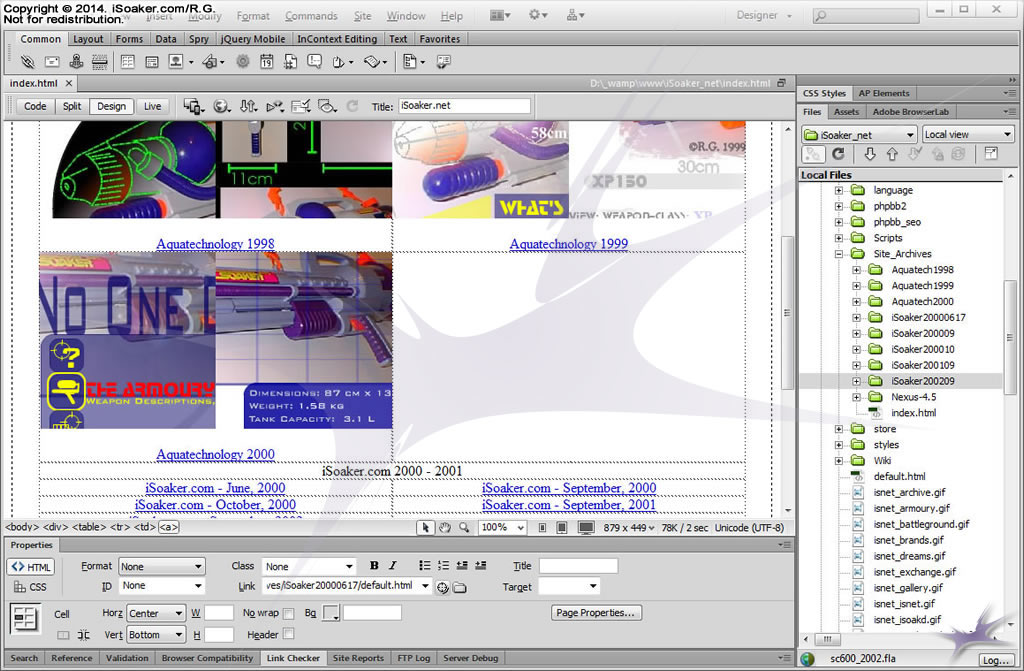Get files from remote server arrow
The image size is (1024, 671).
870,154
